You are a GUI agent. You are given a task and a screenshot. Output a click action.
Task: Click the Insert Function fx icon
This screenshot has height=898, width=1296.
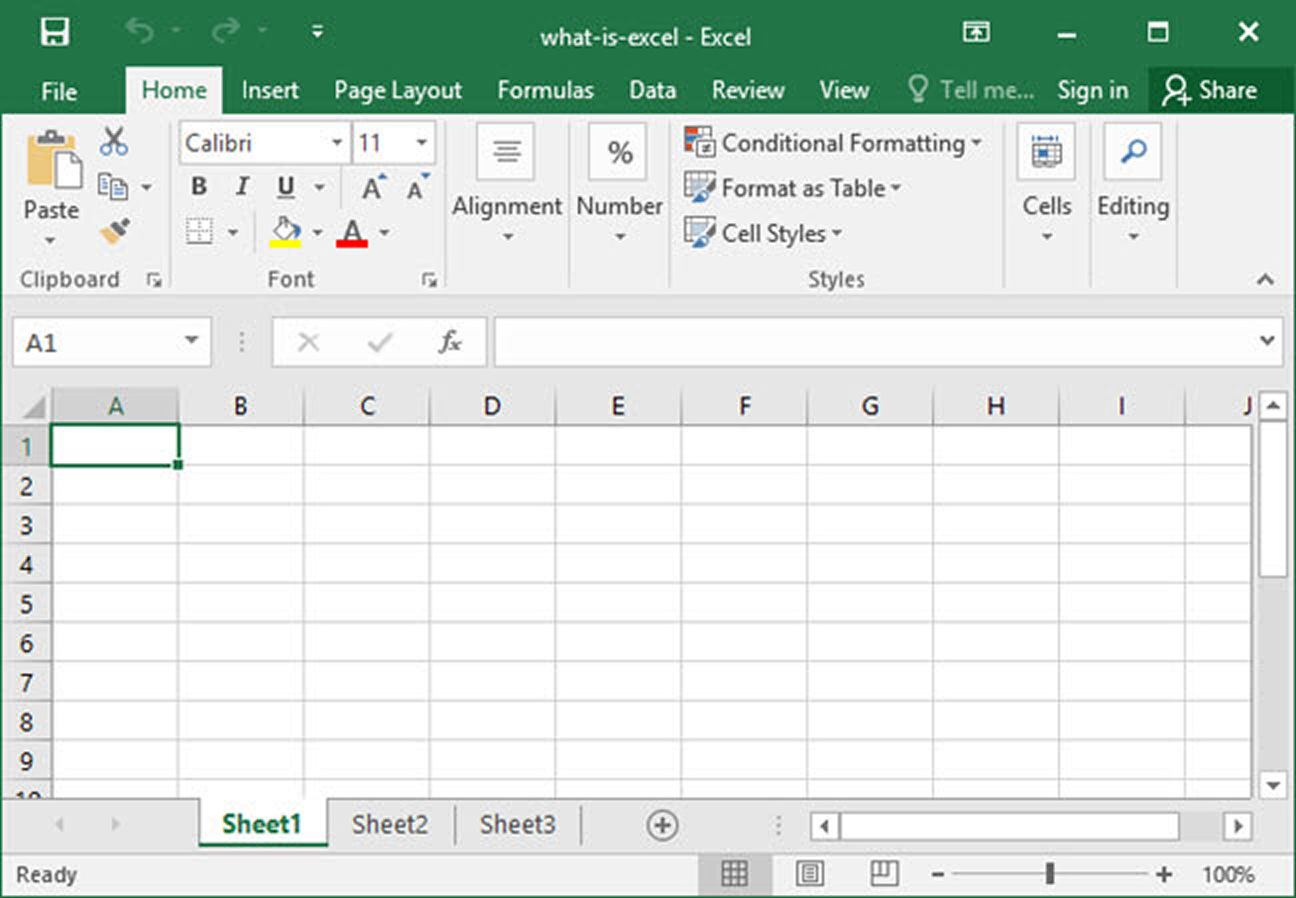[x=451, y=341]
